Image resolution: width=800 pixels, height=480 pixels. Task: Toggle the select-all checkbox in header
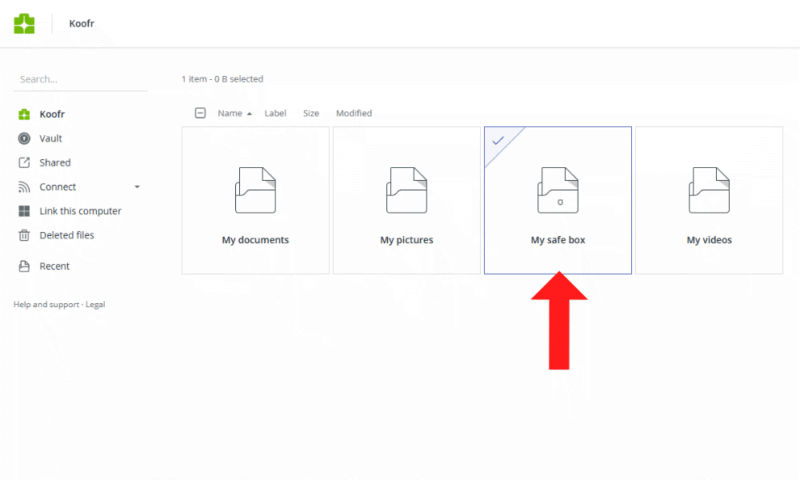tap(200, 113)
